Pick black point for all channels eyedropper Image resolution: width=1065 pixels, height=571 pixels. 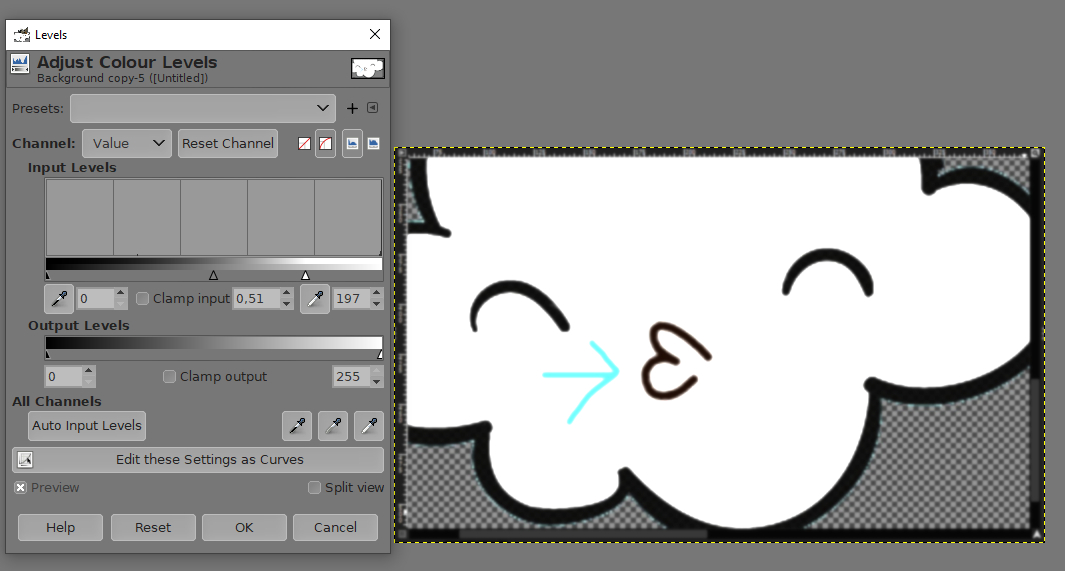coord(297,426)
